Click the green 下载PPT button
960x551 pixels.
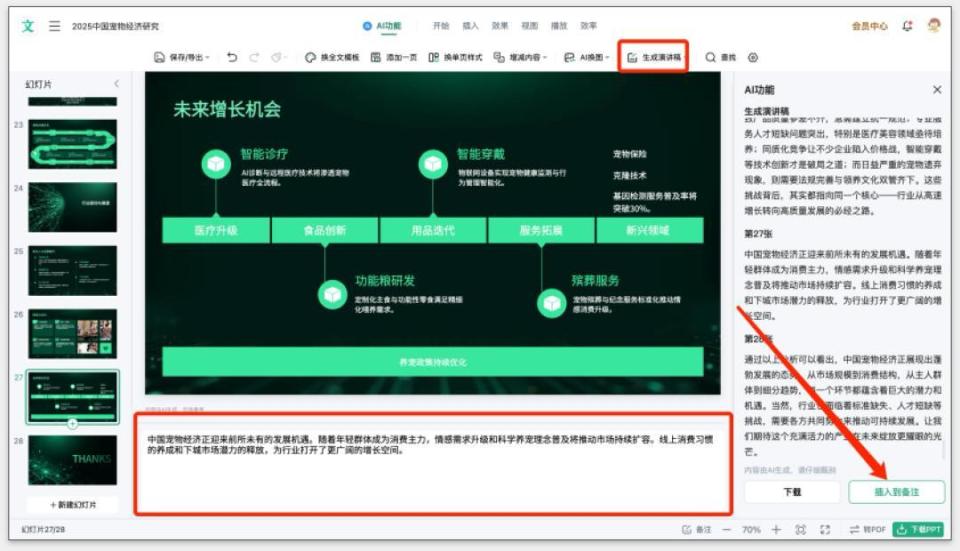coord(918,530)
